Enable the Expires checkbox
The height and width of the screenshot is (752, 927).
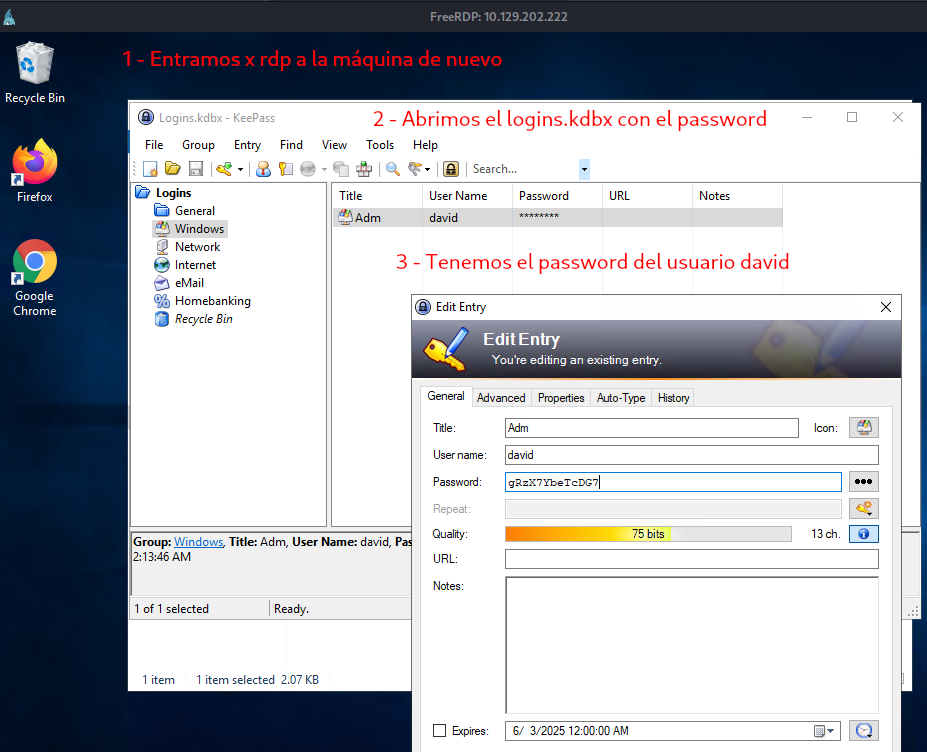[x=439, y=731]
